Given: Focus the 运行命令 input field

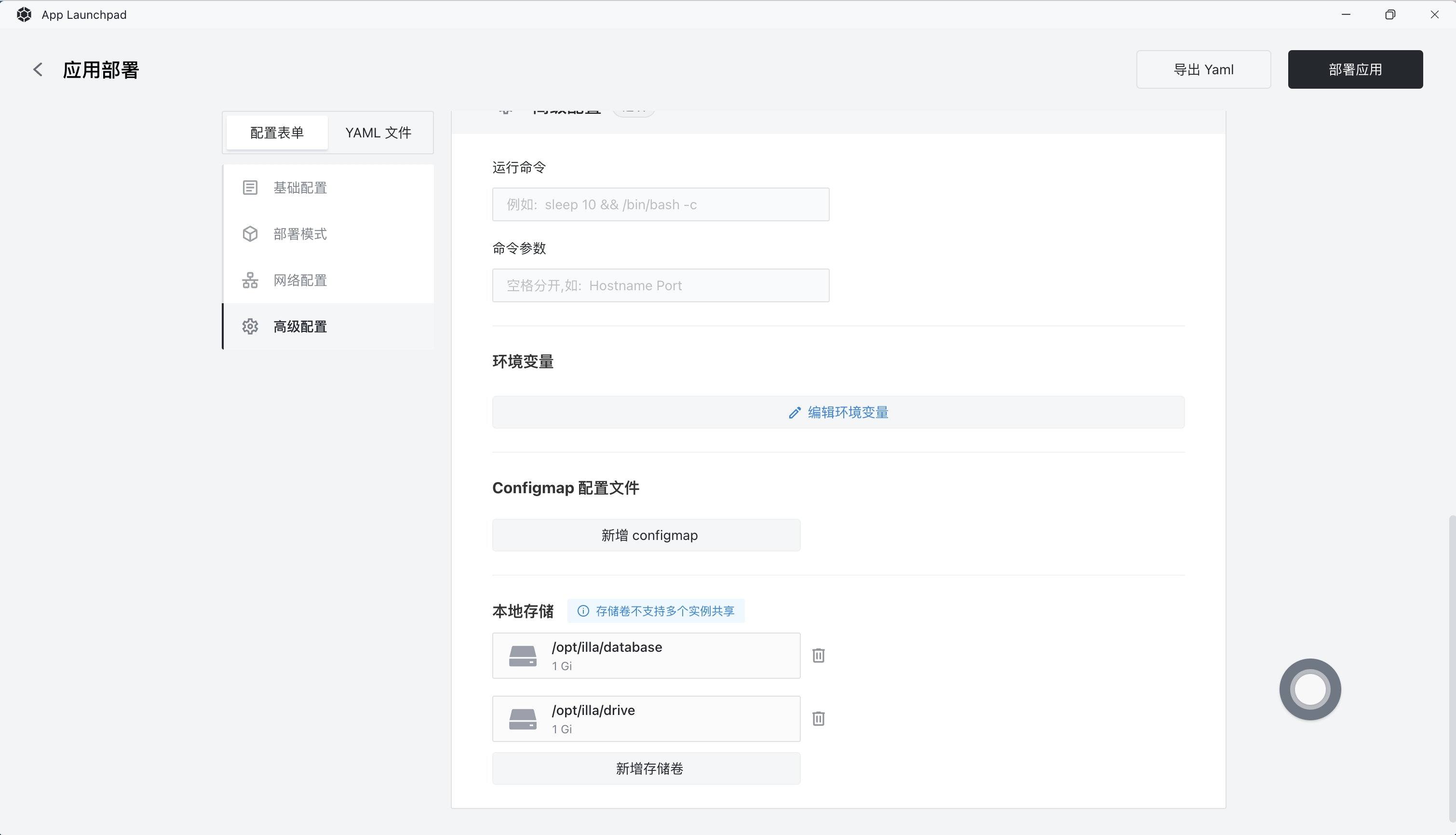Looking at the screenshot, I should pos(661,204).
